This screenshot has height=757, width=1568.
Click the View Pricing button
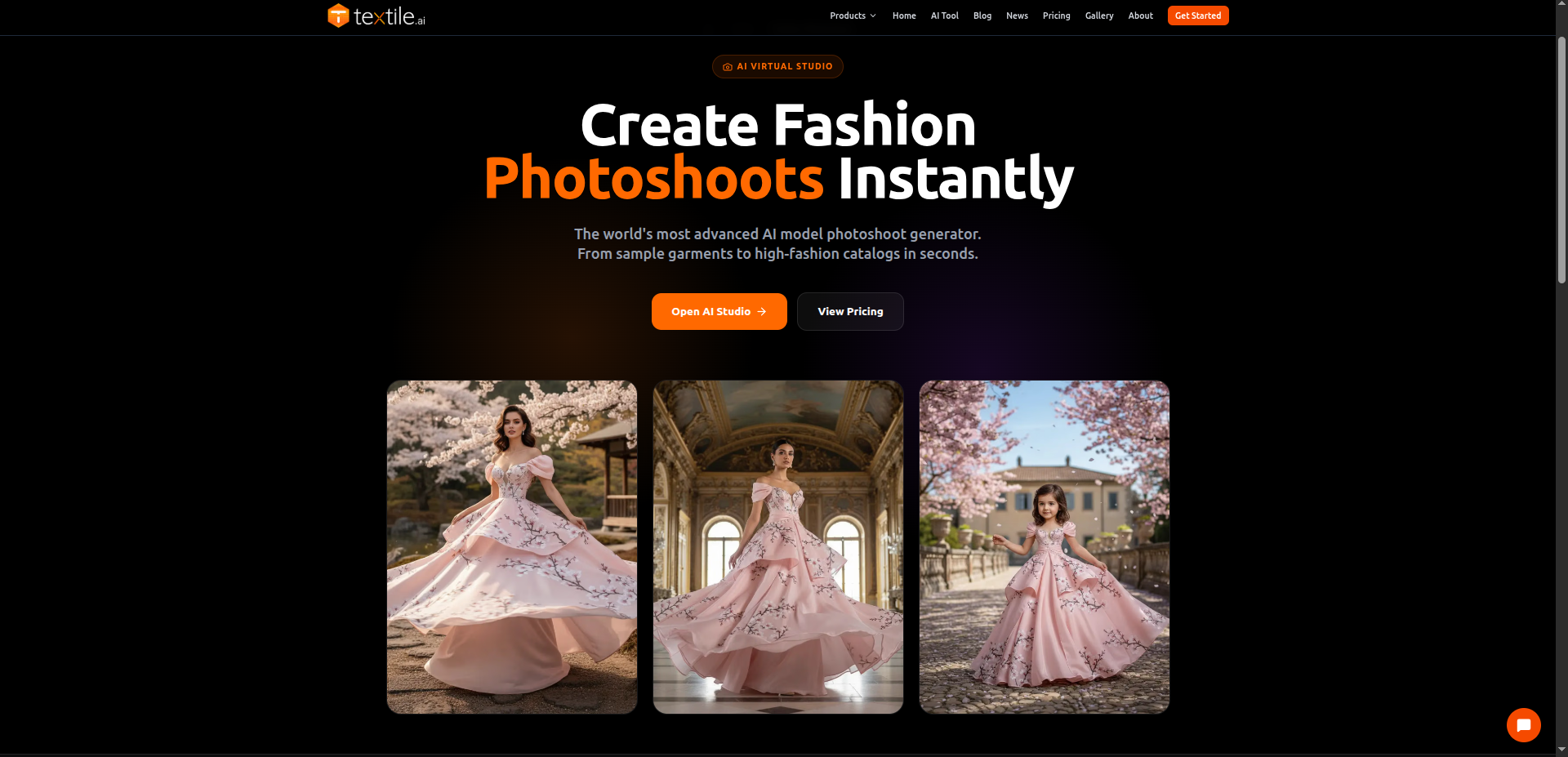850,311
